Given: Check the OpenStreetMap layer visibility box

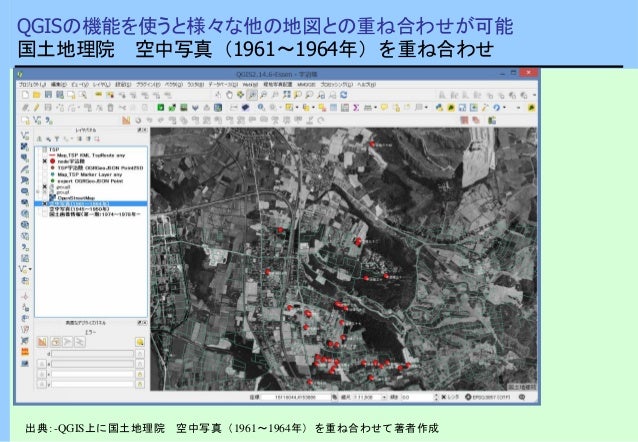Looking at the screenshot, I should (45, 198).
